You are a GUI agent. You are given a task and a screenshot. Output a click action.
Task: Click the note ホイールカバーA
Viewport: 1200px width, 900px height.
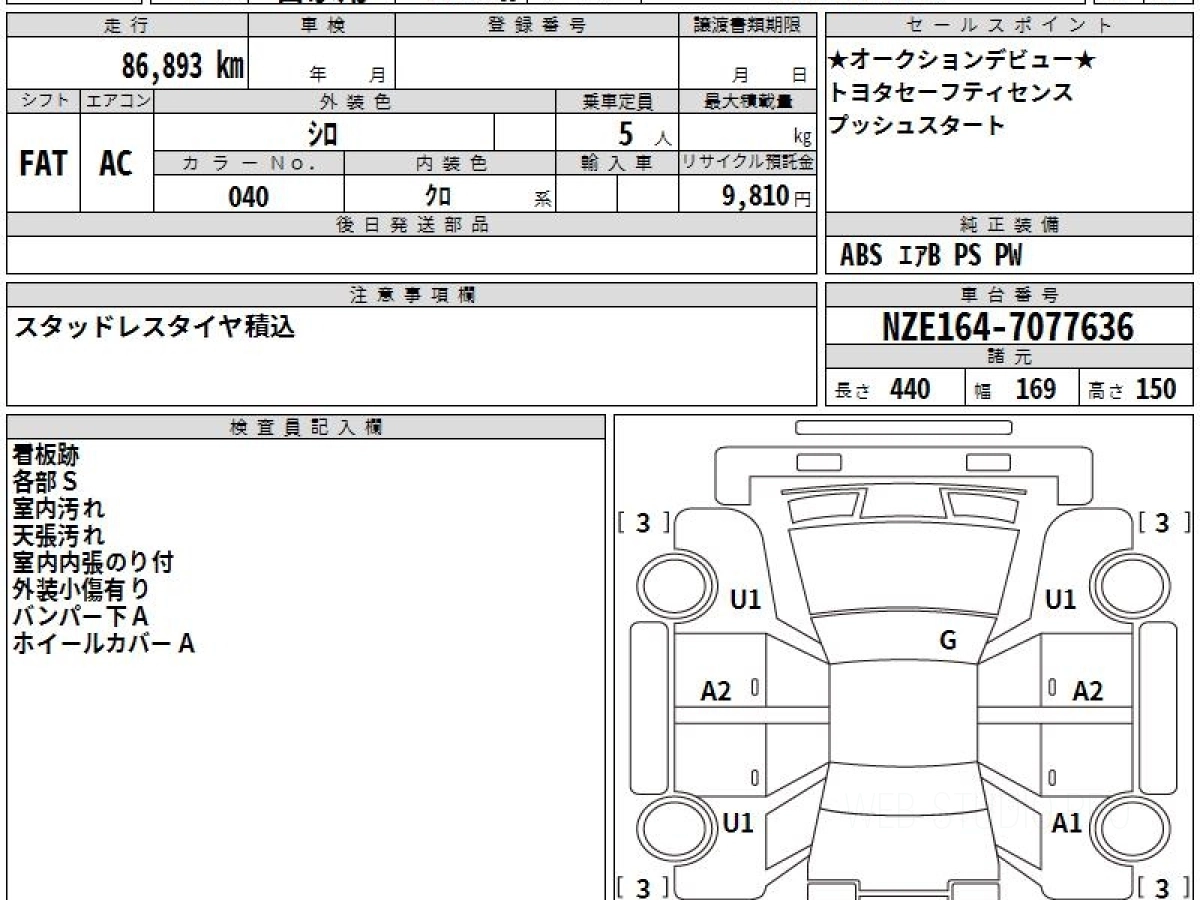103,644
